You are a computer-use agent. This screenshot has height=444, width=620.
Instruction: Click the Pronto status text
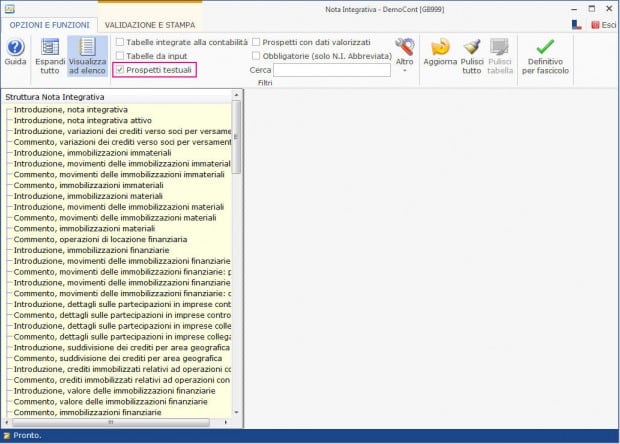click(27, 435)
